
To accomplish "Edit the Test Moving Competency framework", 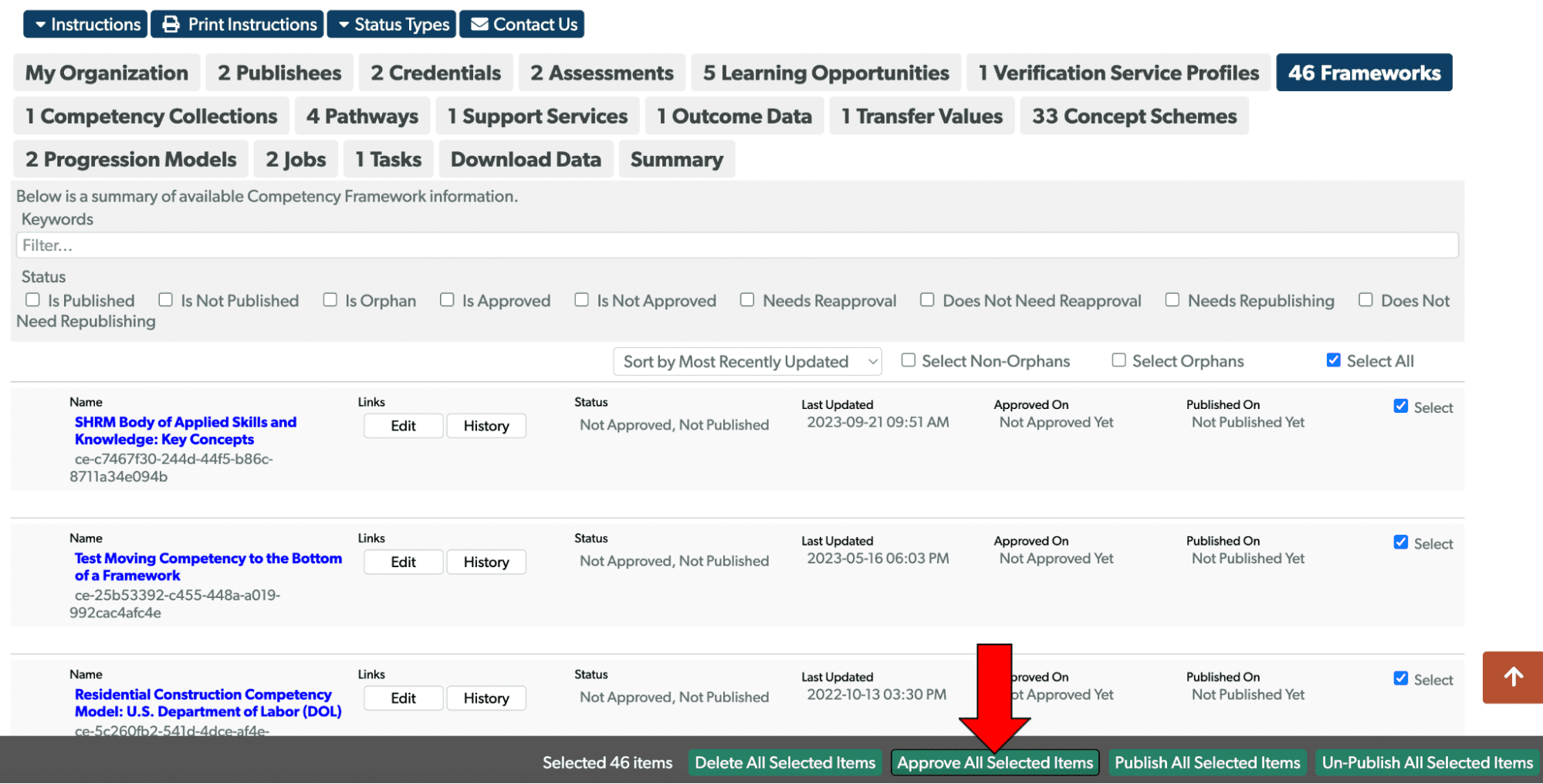I will (403, 562).
